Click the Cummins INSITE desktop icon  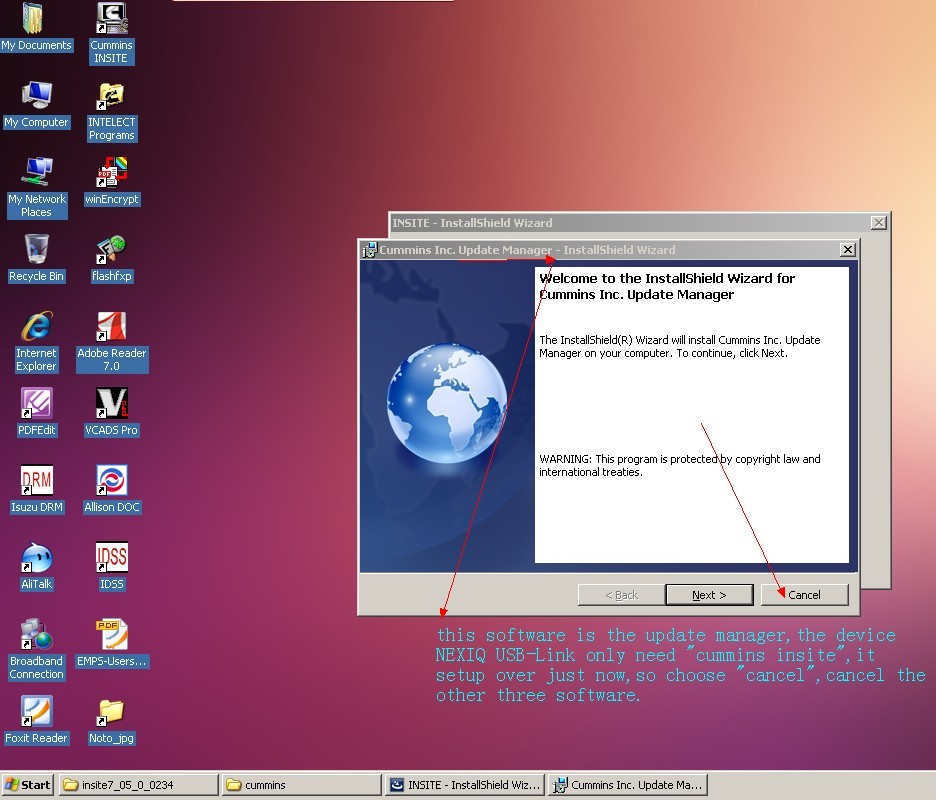coord(111,20)
